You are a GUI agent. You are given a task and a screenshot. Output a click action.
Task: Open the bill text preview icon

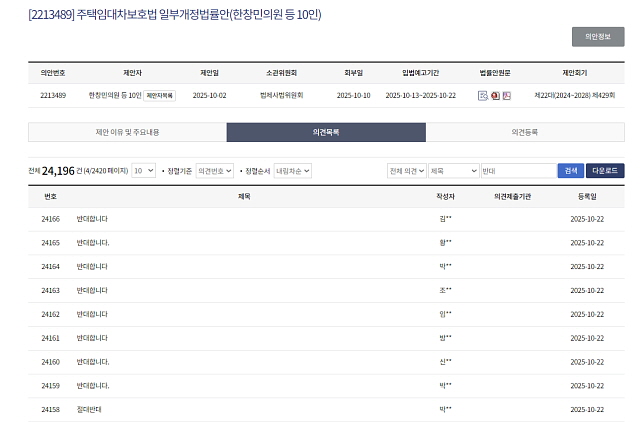pos(483,96)
